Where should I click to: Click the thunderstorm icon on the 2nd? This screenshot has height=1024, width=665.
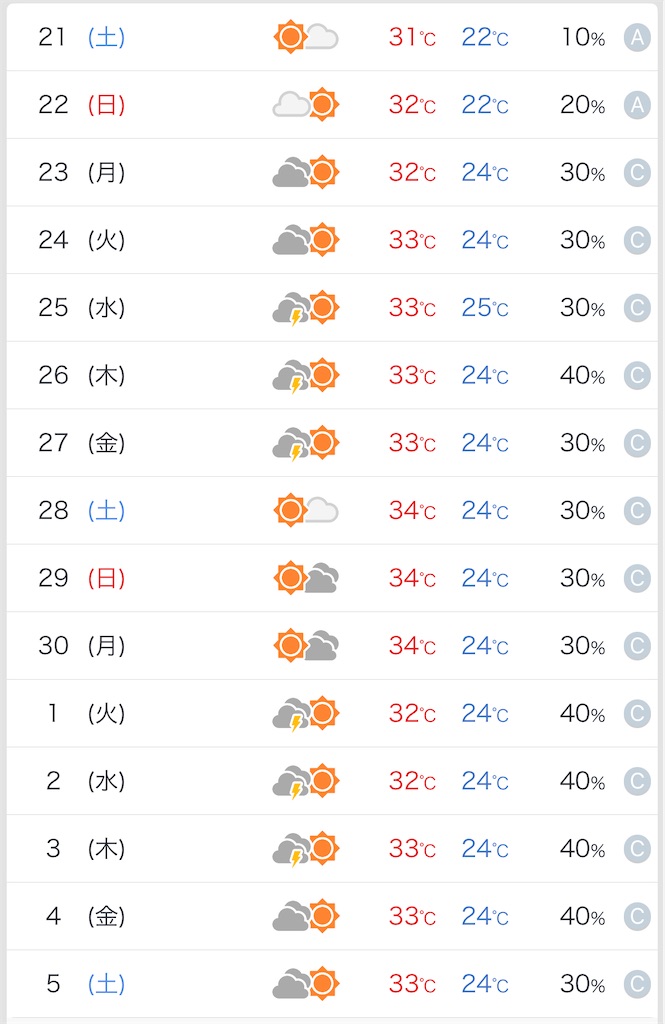coord(306,780)
